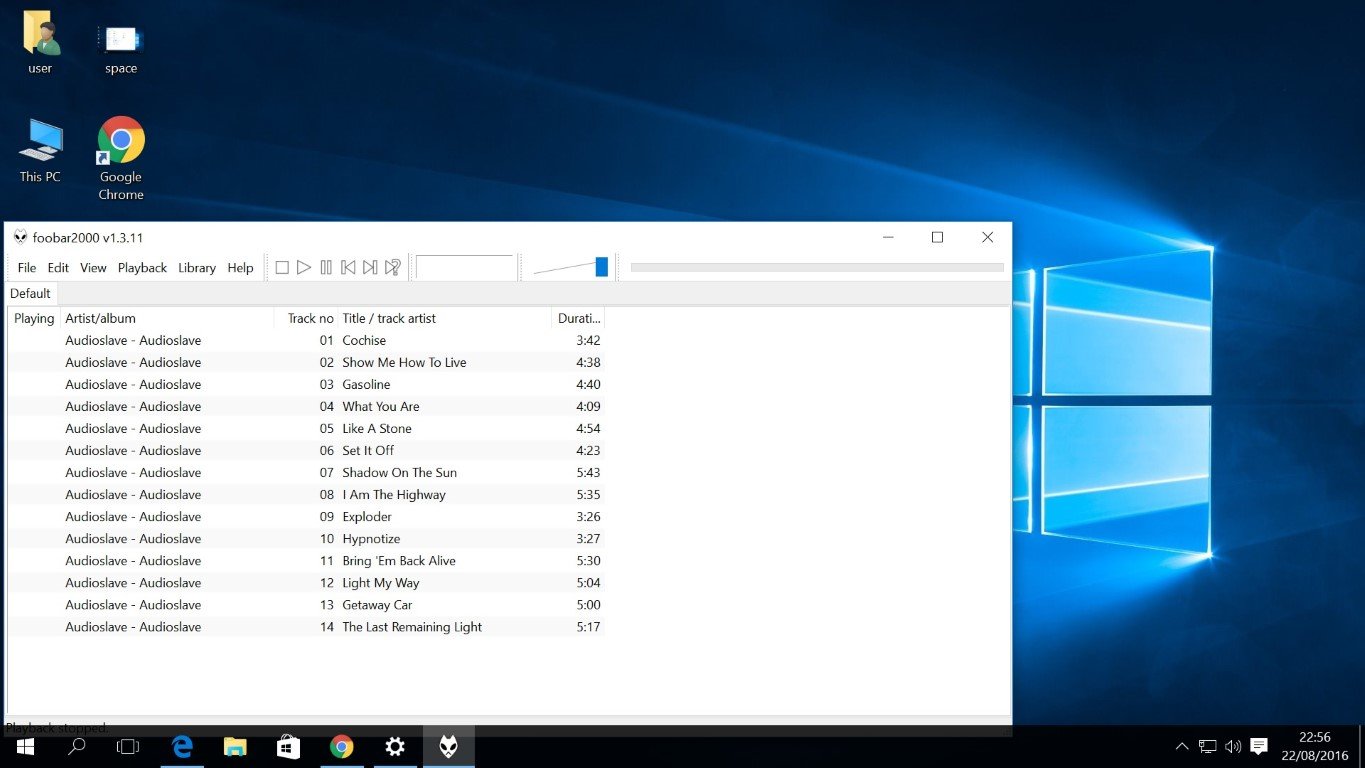Select the track Gasoline
The width and height of the screenshot is (1365, 768).
pos(306,384)
